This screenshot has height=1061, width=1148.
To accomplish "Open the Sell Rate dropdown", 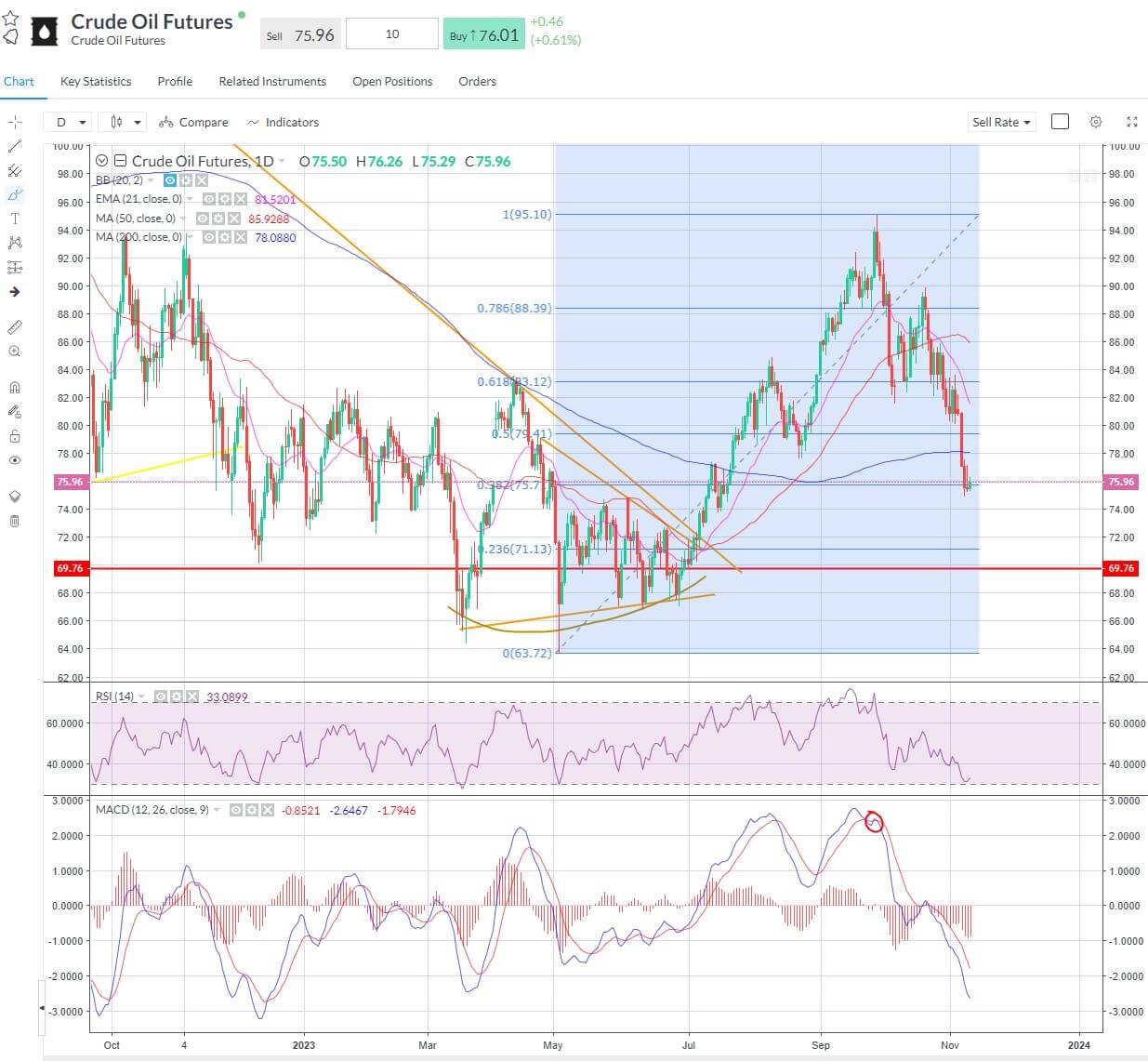I will pos(1001,122).
